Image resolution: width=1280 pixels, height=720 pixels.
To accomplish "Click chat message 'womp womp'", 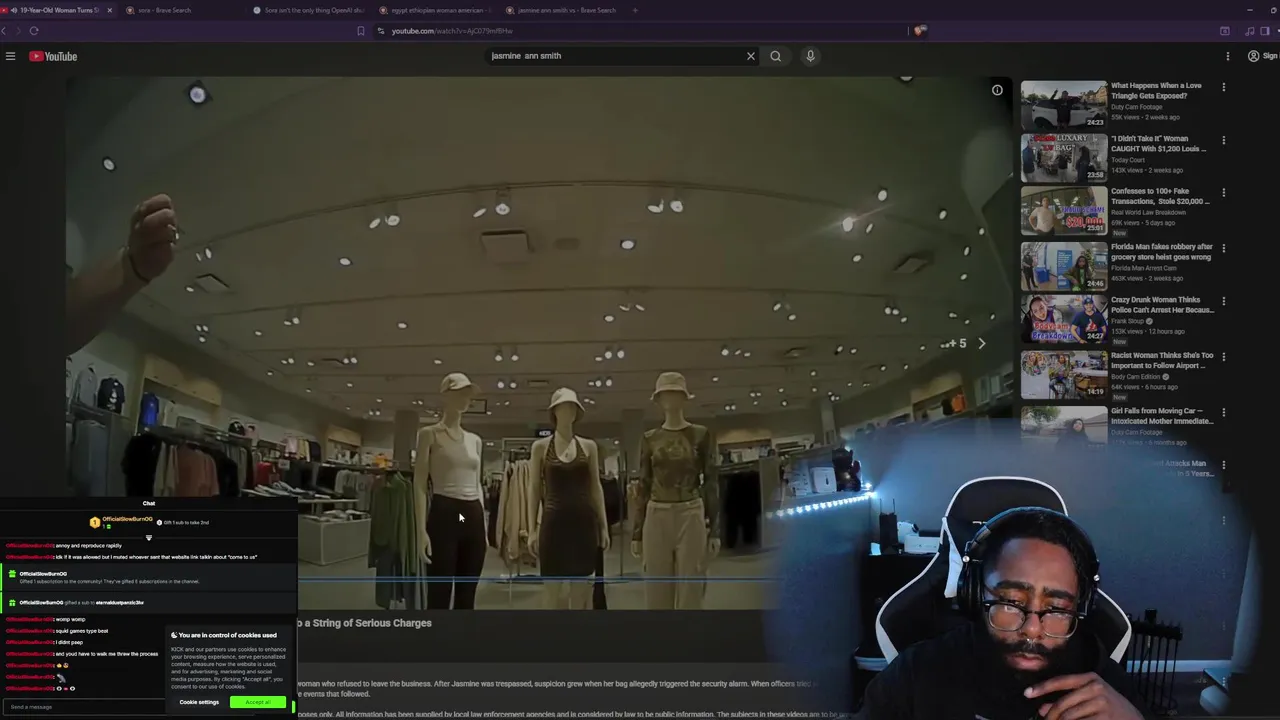I will [71, 620].
